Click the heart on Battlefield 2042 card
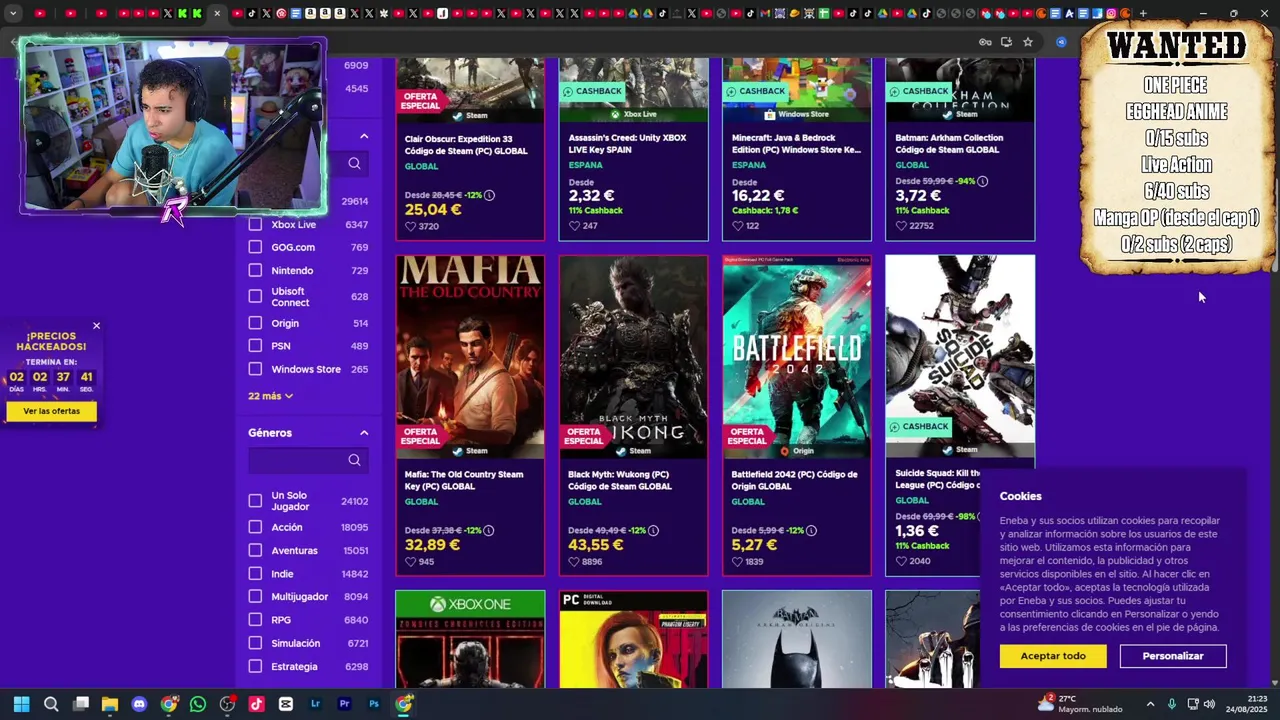The width and height of the screenshot is (1280, 720). [x=738, y=562]
